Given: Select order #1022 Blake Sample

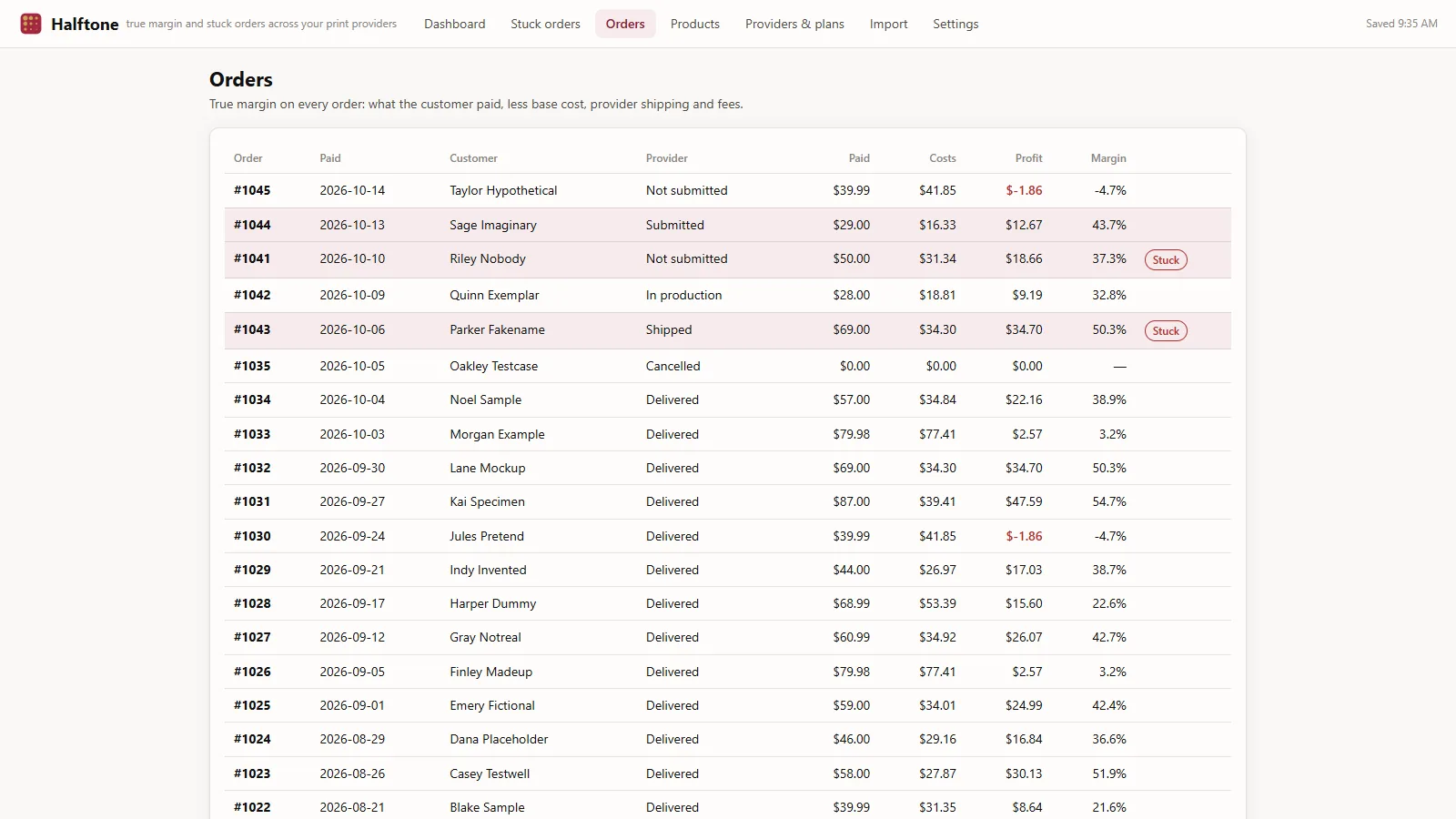Looking at the screenshot, I should click(x=728, y=807).
